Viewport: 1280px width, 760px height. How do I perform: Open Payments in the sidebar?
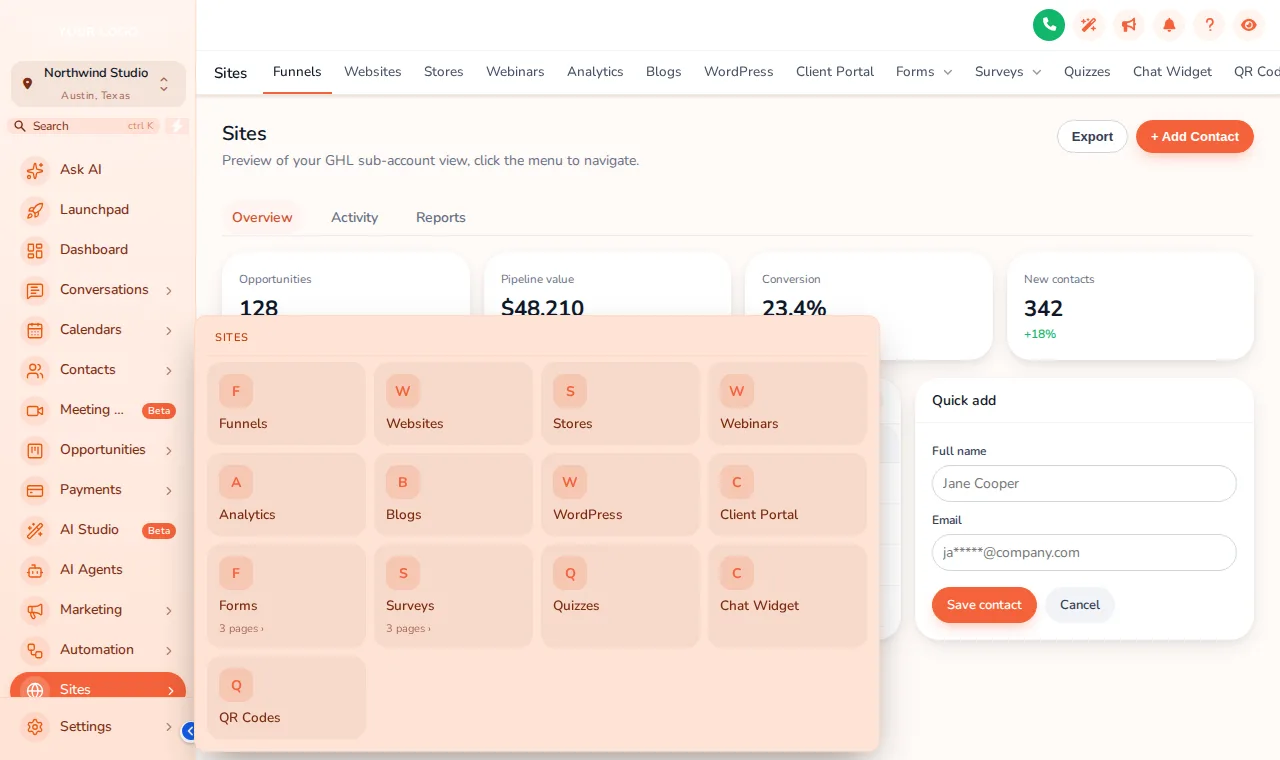(x=98, y=490)
